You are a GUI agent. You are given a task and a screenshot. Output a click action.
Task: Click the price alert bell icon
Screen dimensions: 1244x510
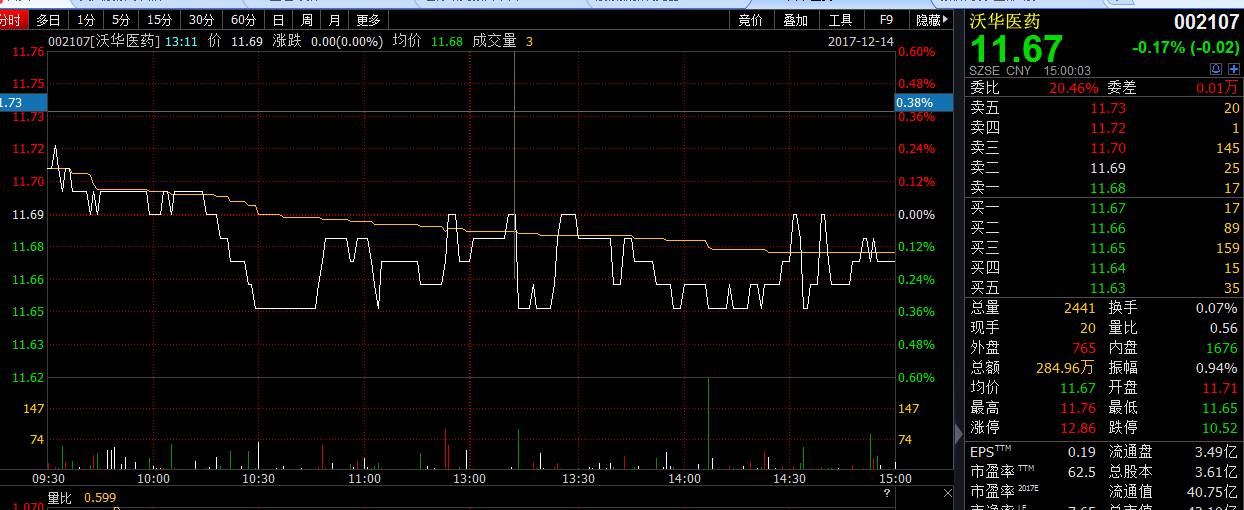1216,69
